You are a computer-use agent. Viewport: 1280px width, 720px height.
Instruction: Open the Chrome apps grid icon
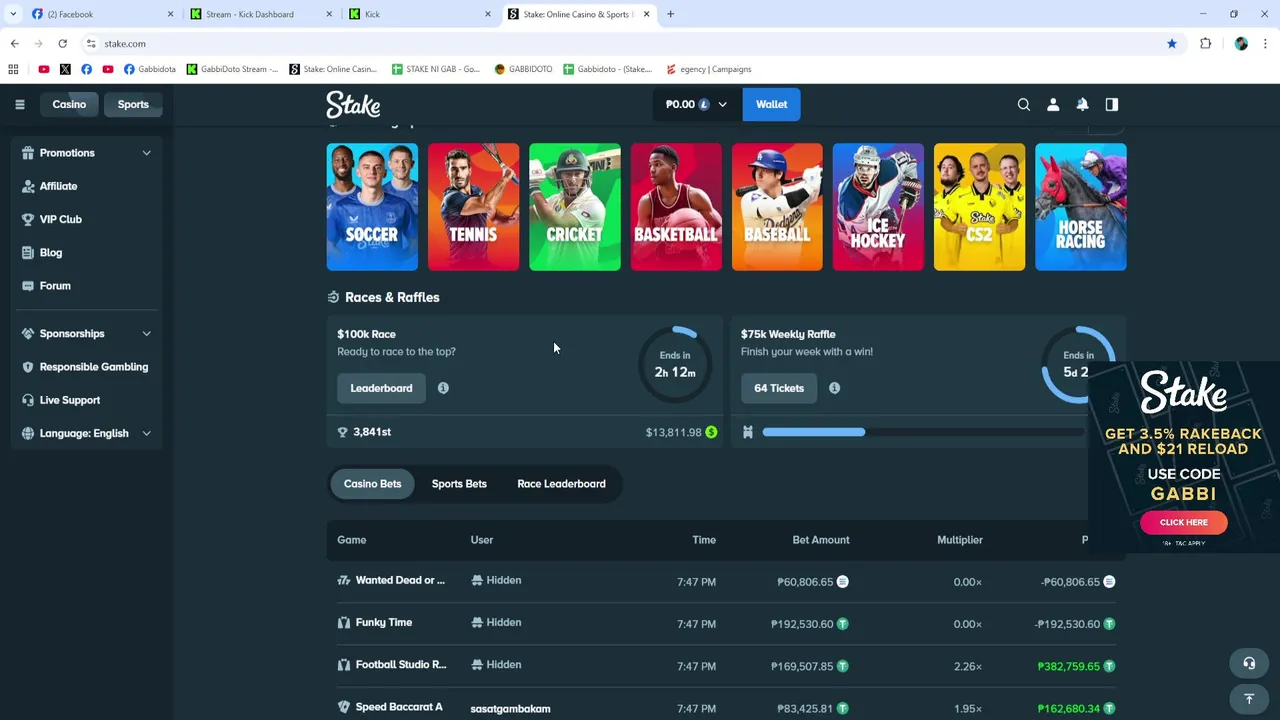pos(13,69)
